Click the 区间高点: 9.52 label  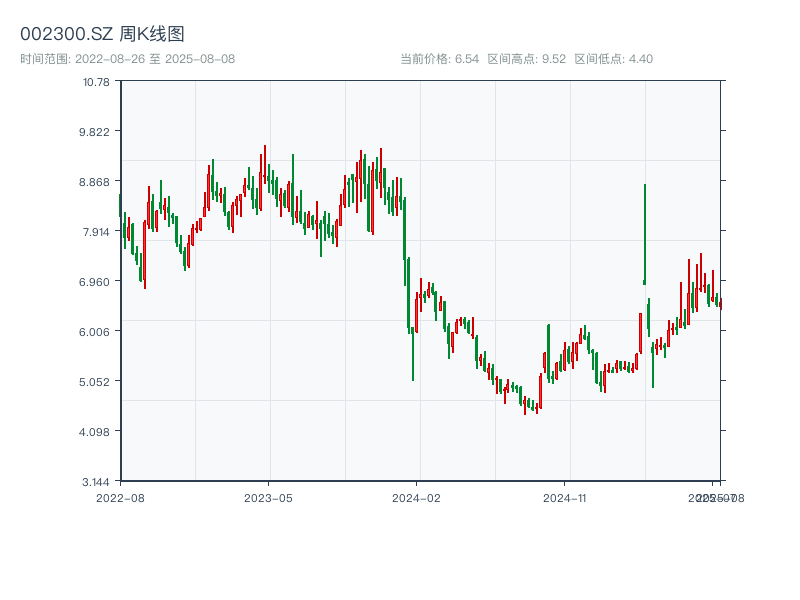[x=527, y=59]
